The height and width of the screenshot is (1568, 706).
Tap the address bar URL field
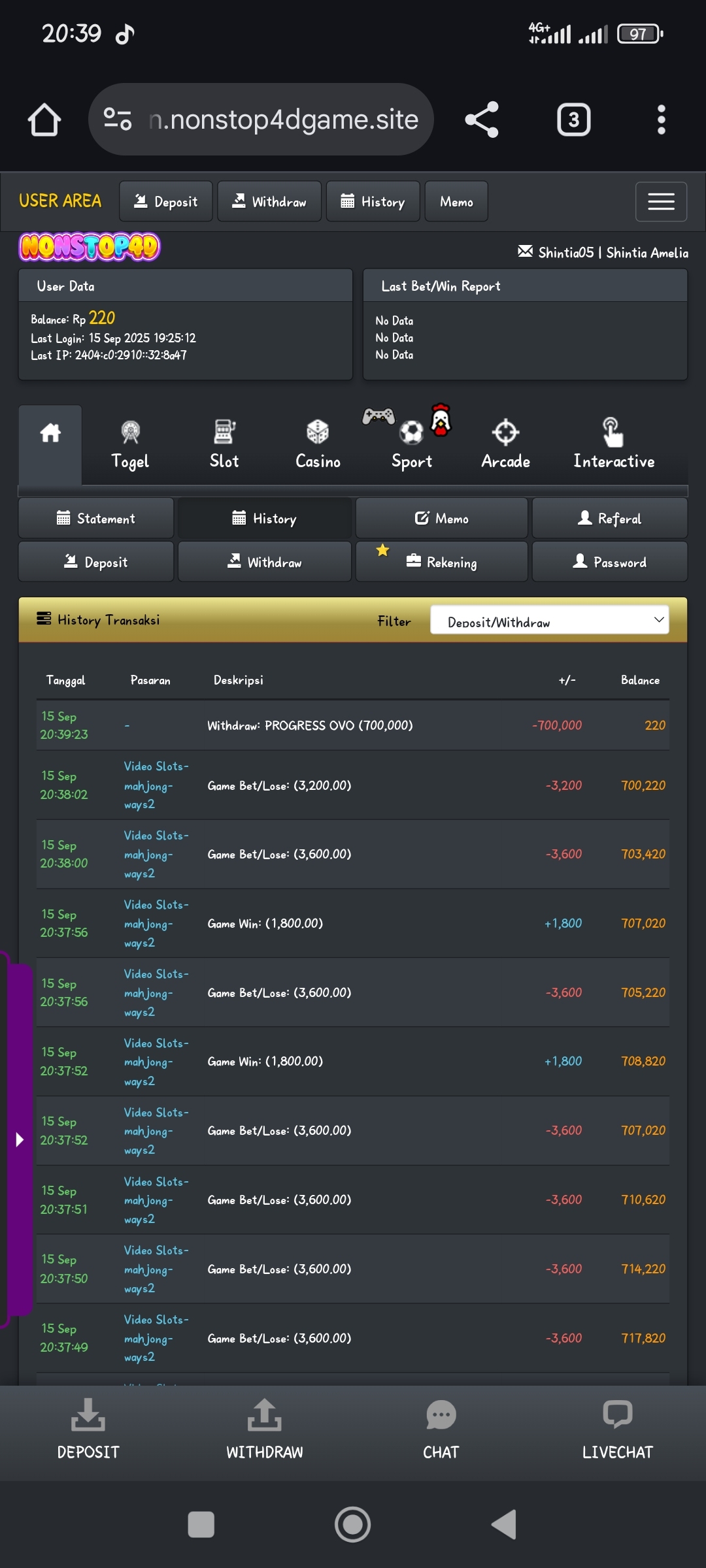[x=282, y=120]
